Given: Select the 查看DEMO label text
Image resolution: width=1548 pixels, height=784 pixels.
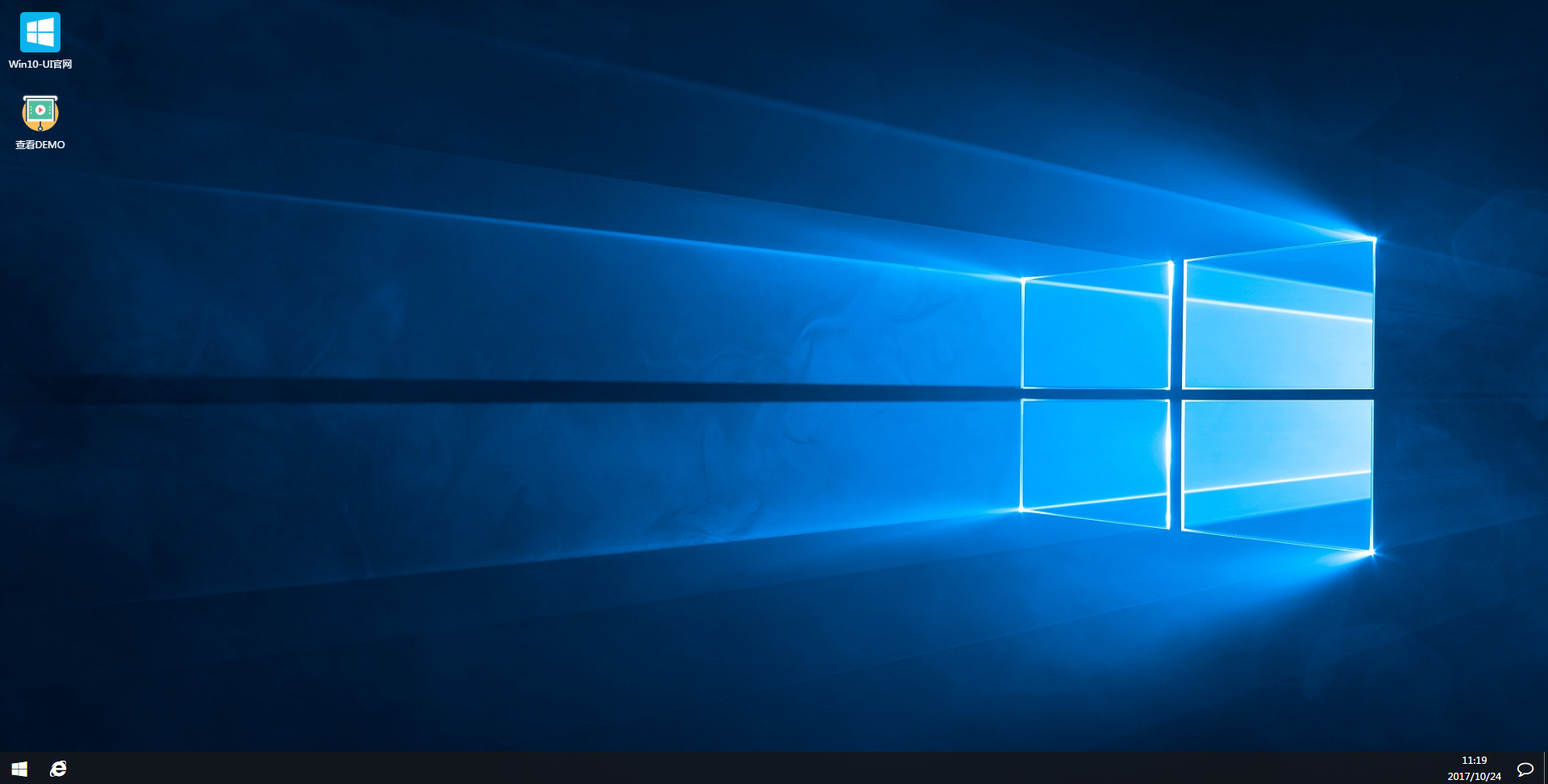Looking at the screenshot, I should pos(40,145).
